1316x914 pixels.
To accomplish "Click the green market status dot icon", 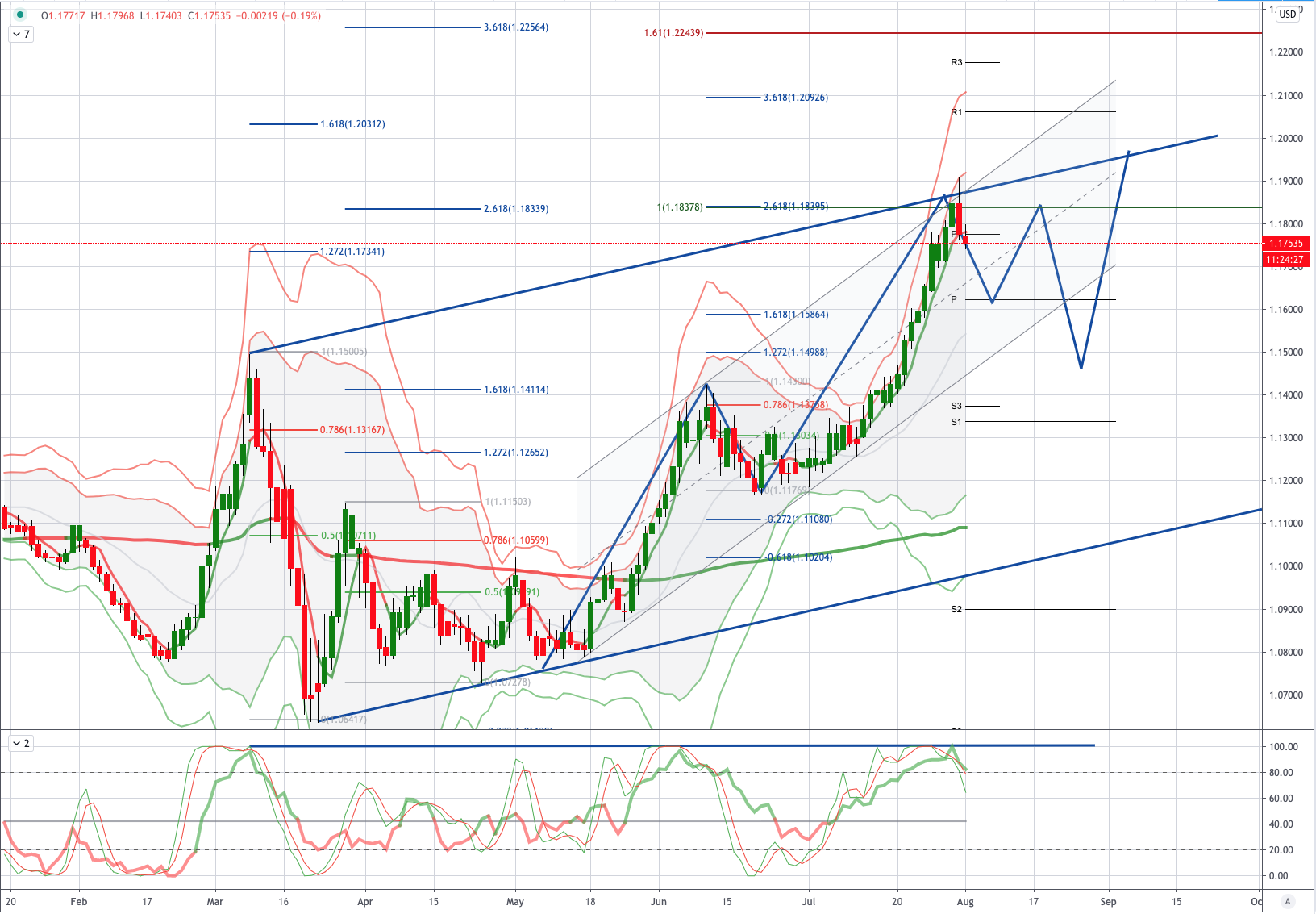I will pos(20,15).
